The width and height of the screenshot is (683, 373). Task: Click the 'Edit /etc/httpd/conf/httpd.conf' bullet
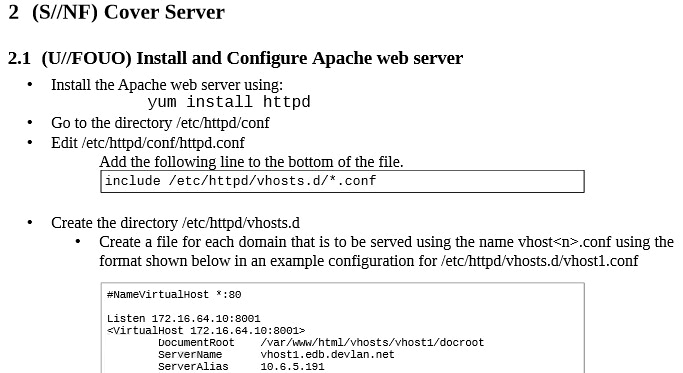[x=148, y=143]
